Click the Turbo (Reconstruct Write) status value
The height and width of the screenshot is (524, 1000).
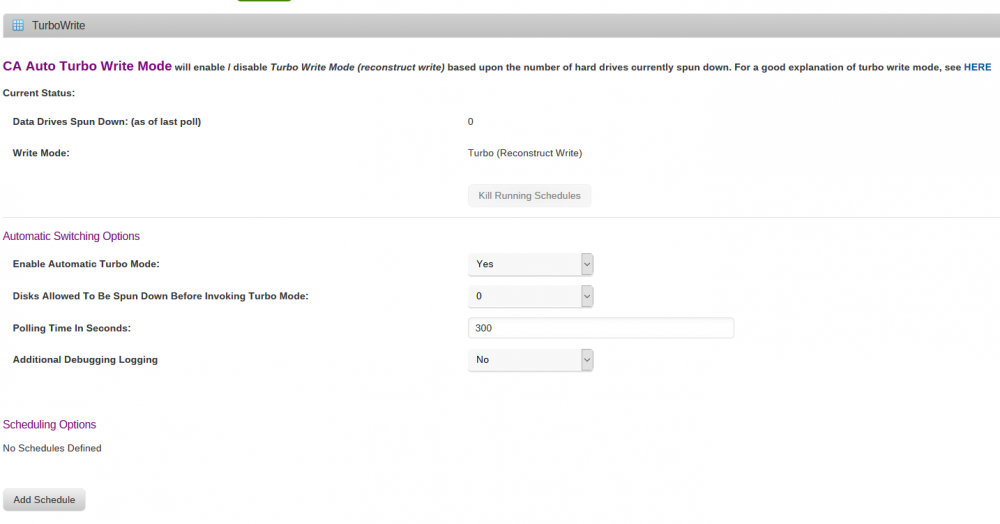525,153
